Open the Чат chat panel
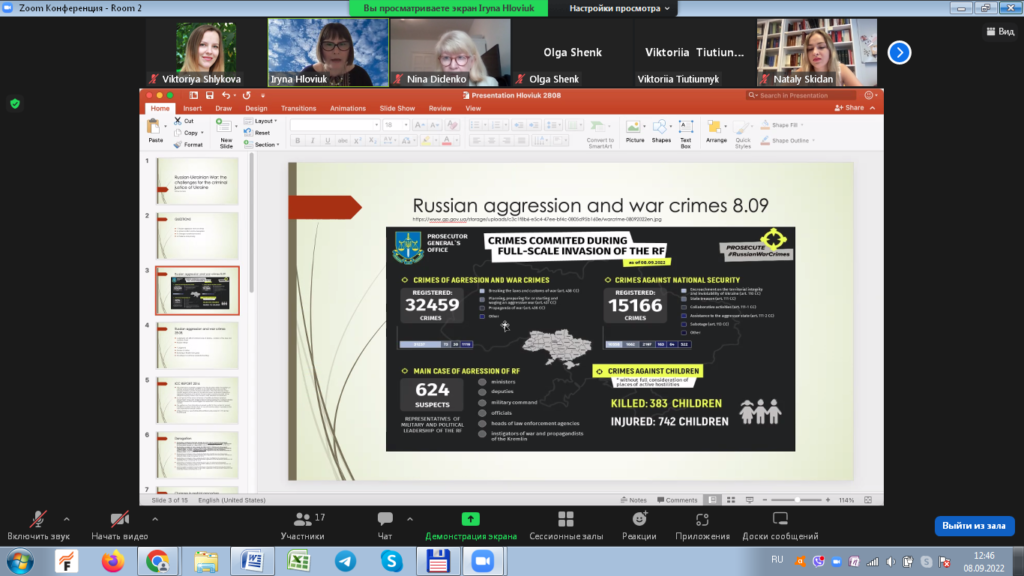 385,526
